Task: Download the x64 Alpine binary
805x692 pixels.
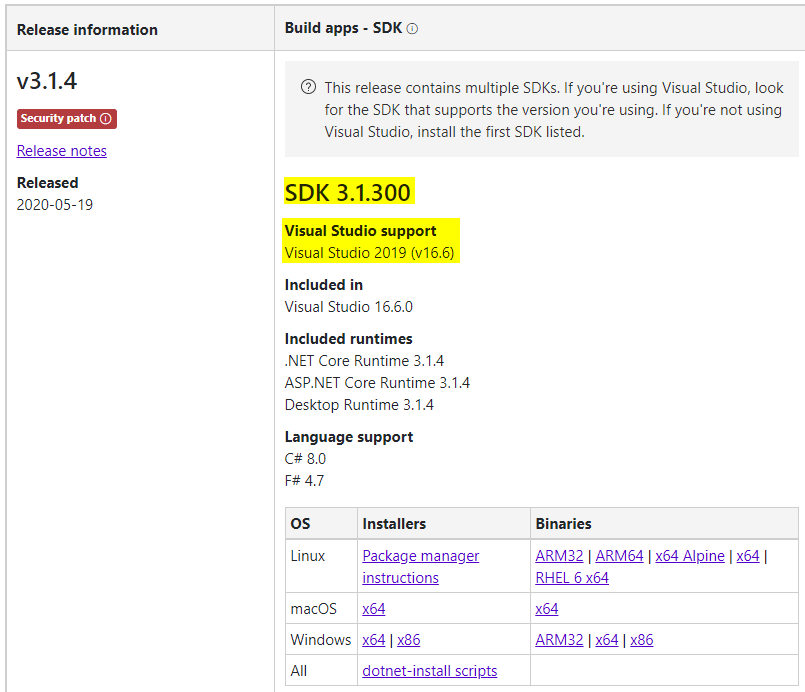Action: click(x=689, y=555)
